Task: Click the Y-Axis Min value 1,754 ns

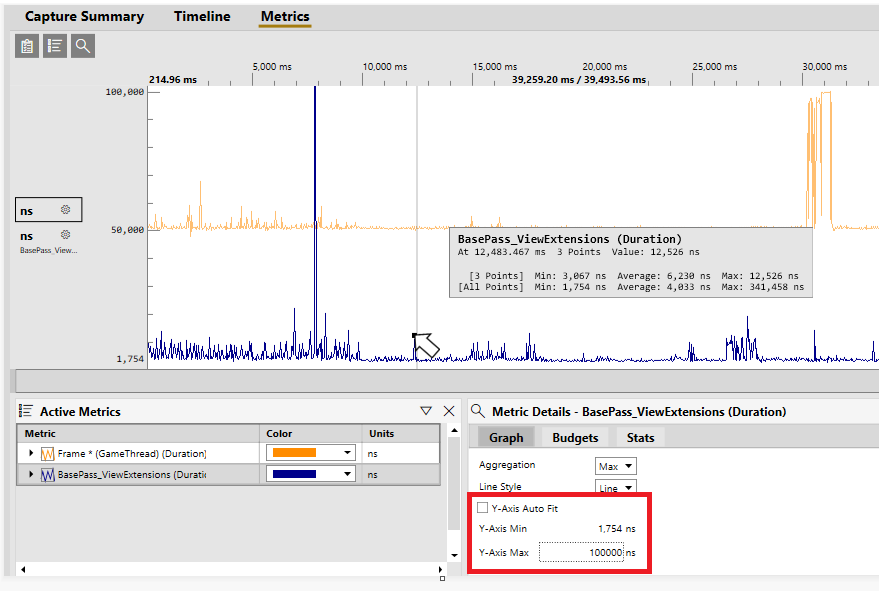Action: click(x=617, y=529)
